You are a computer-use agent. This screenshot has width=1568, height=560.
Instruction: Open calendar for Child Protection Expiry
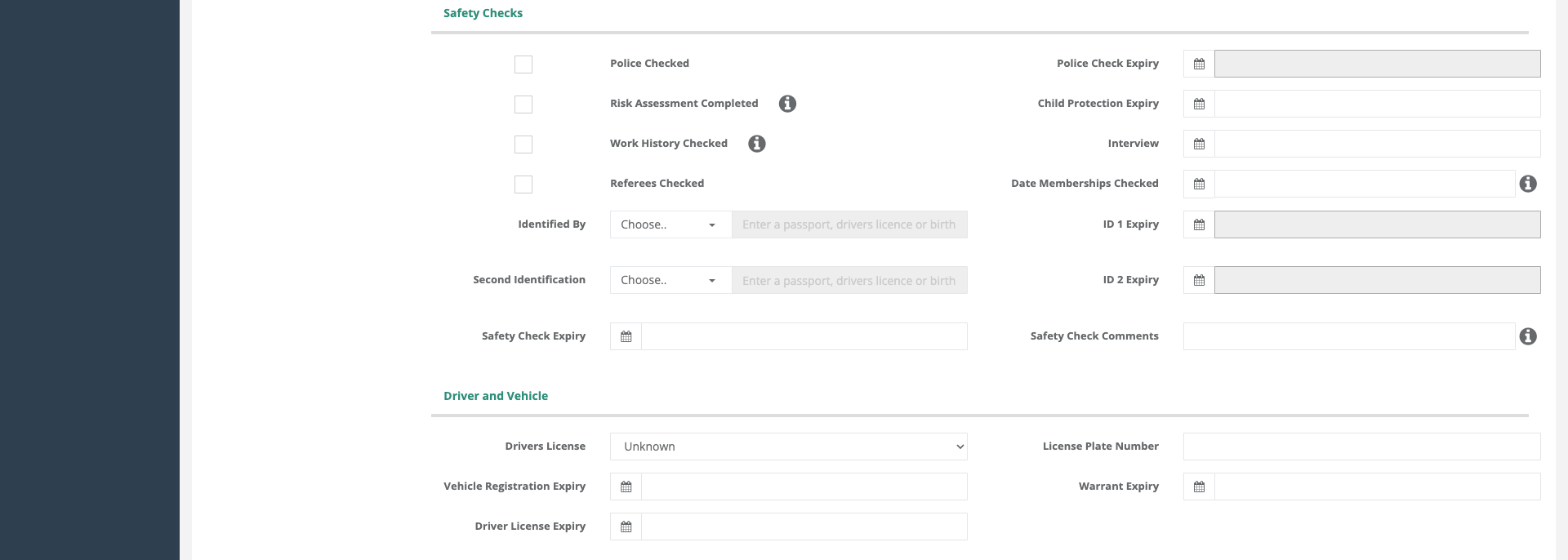tap(1199, 104)
